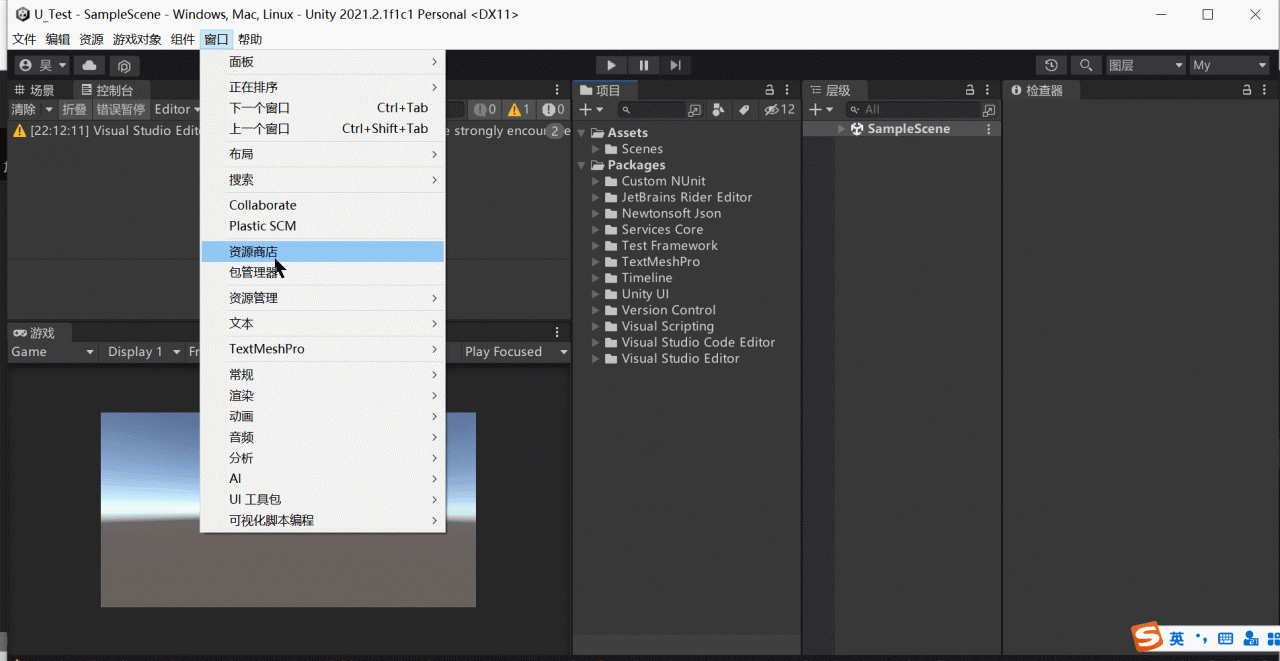
Task: Open the Editor dropdown in Console
Action: pyautogui.click(x=176, y=109)
